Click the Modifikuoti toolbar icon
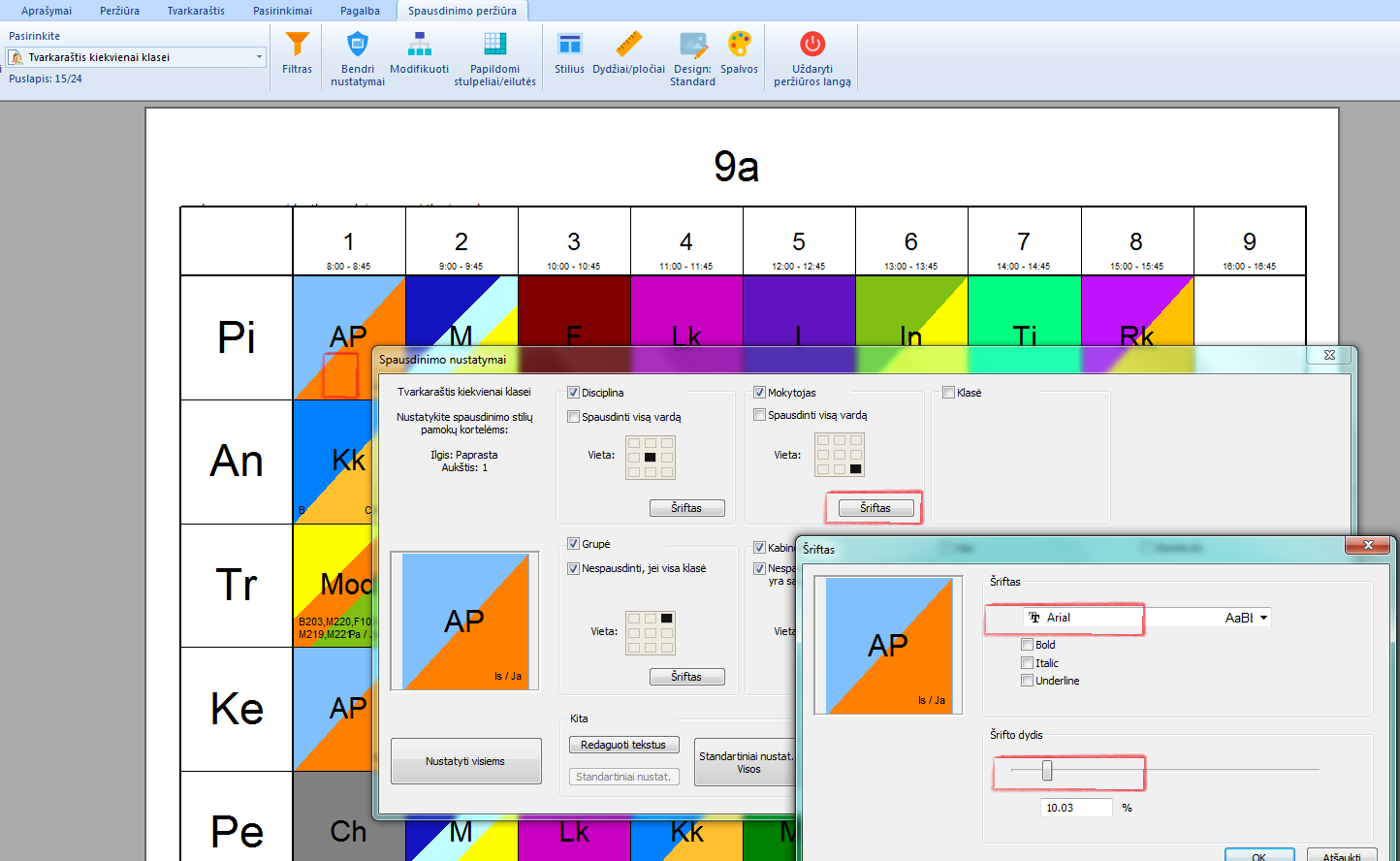The width and height of the screenshot is (1400, 861). (419, 46)
